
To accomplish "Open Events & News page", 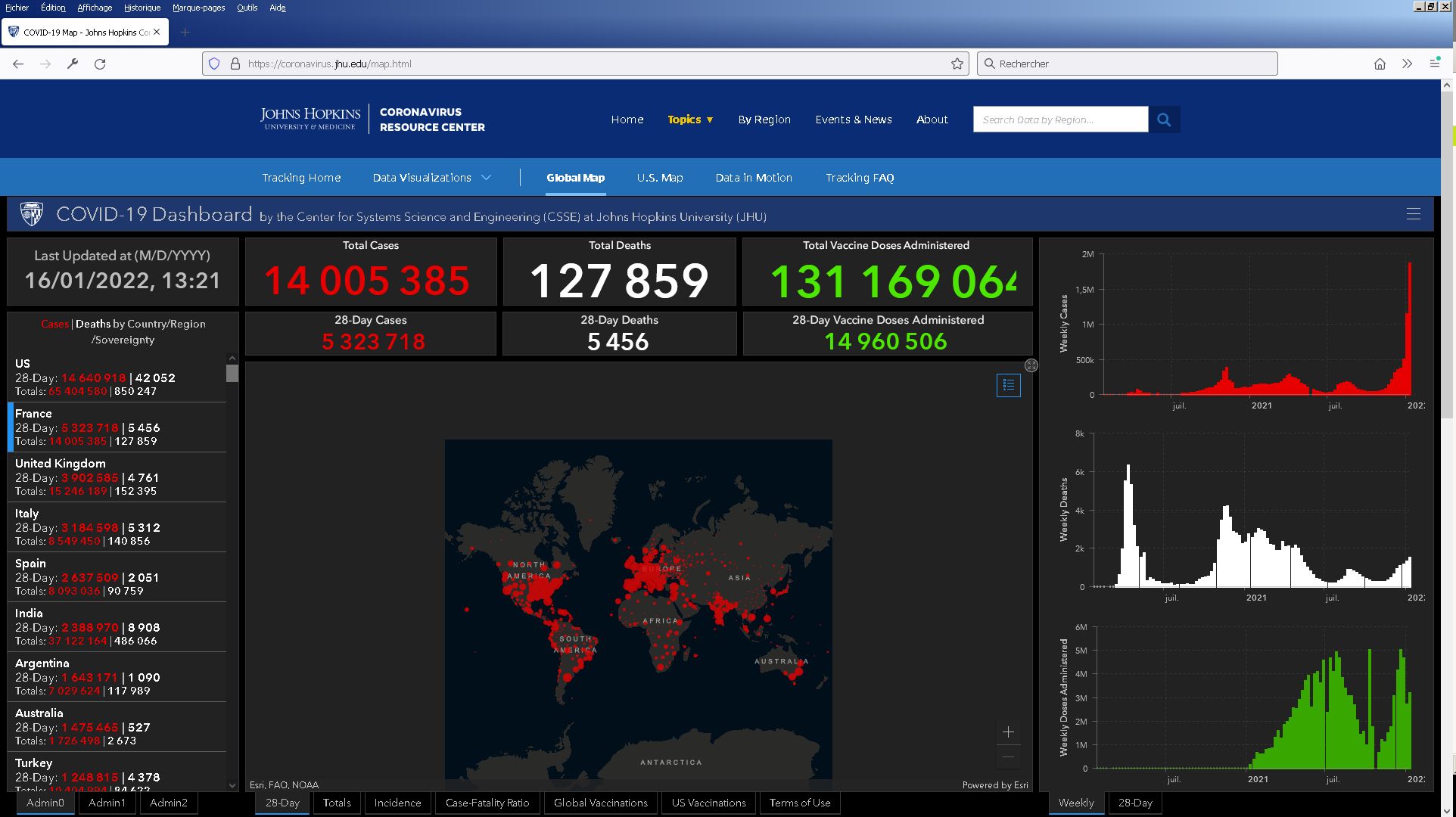I will pos(854,120).
